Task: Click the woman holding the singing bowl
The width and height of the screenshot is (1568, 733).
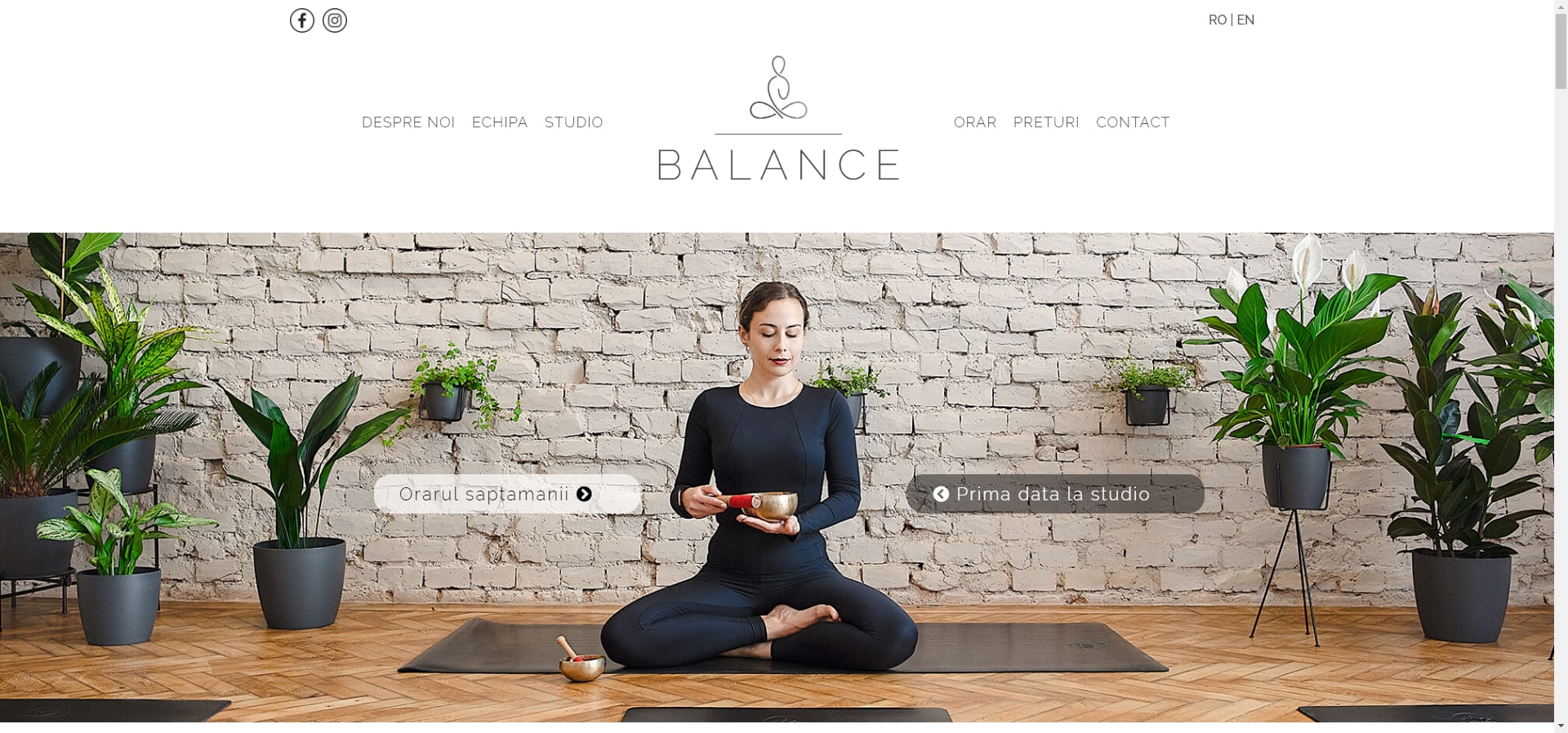Action: [768, 482]
